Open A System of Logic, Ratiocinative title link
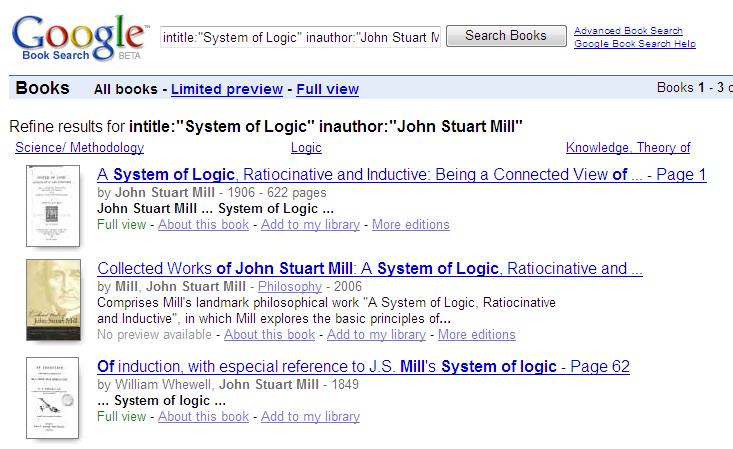Viewport: 733px width, 449px height. (x=402, y=174)
